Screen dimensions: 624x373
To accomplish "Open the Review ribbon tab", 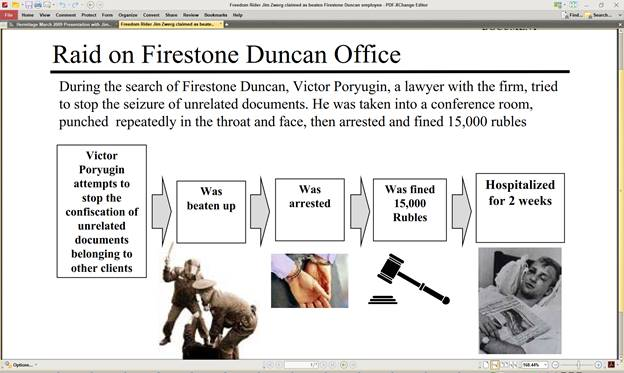I will point(191,15).
